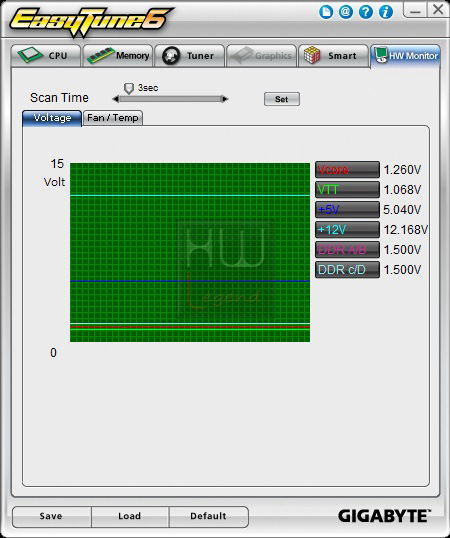450x538 pixels.
Task: Click the info "i" icon
Action: 386,12
